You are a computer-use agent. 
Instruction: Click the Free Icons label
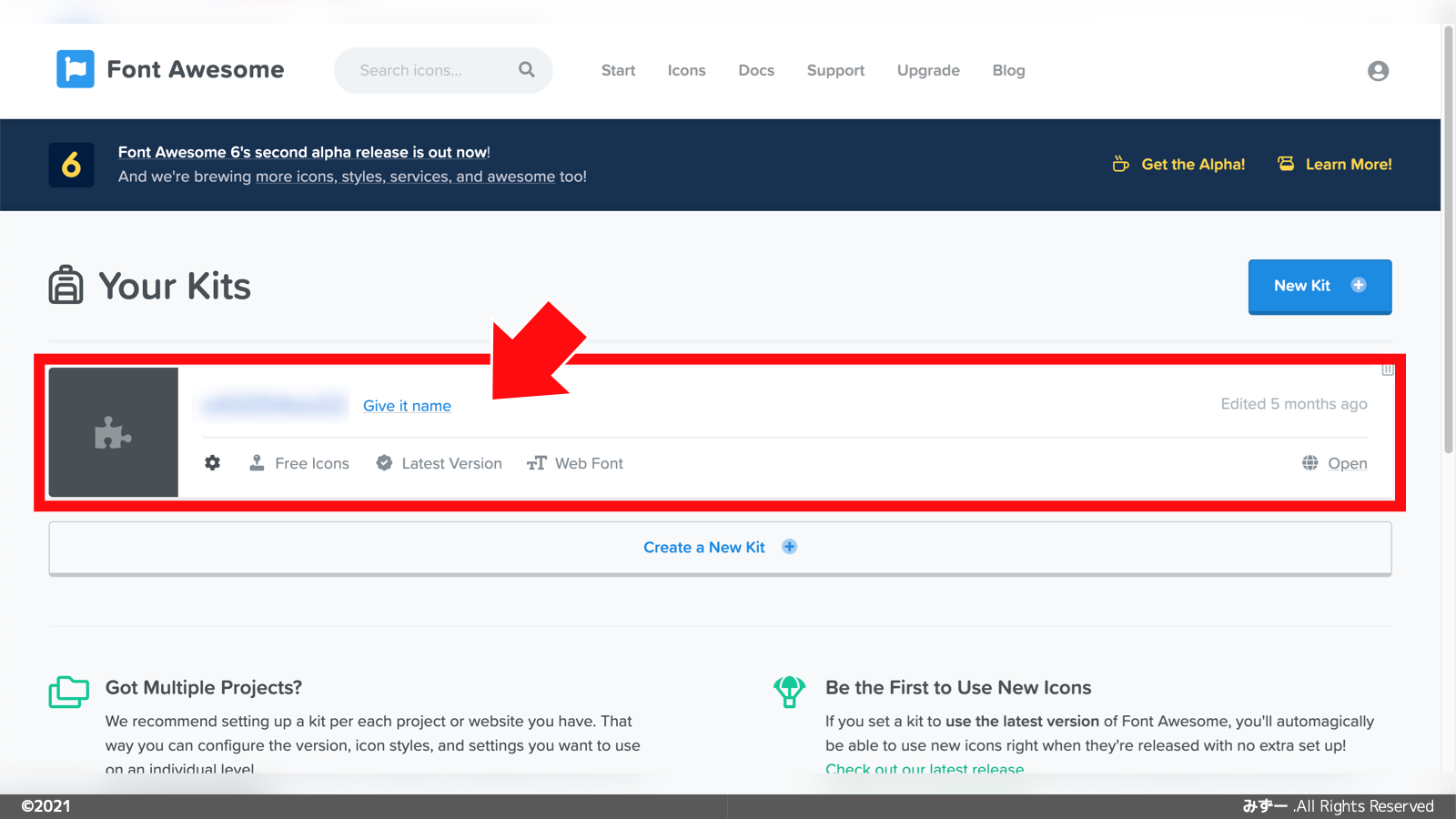(x=312, y=463)
